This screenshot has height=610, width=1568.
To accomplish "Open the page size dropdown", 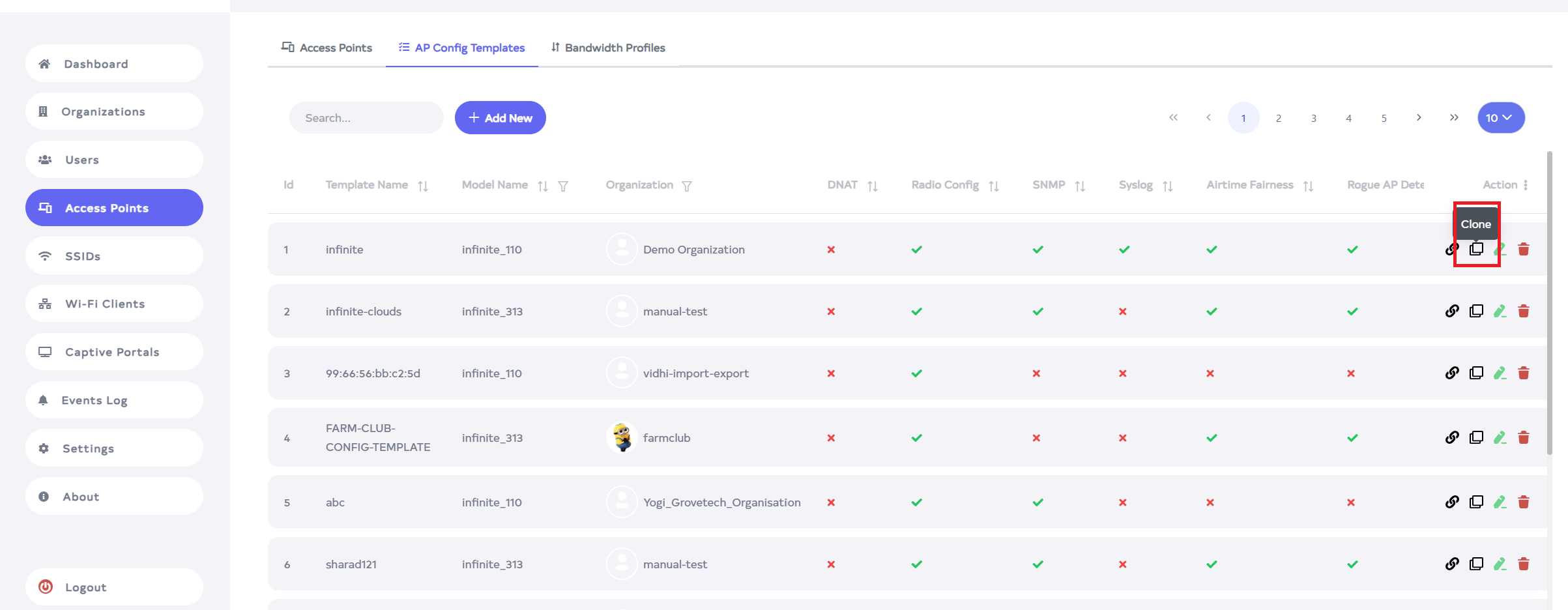I will [x=1500, y=118].
